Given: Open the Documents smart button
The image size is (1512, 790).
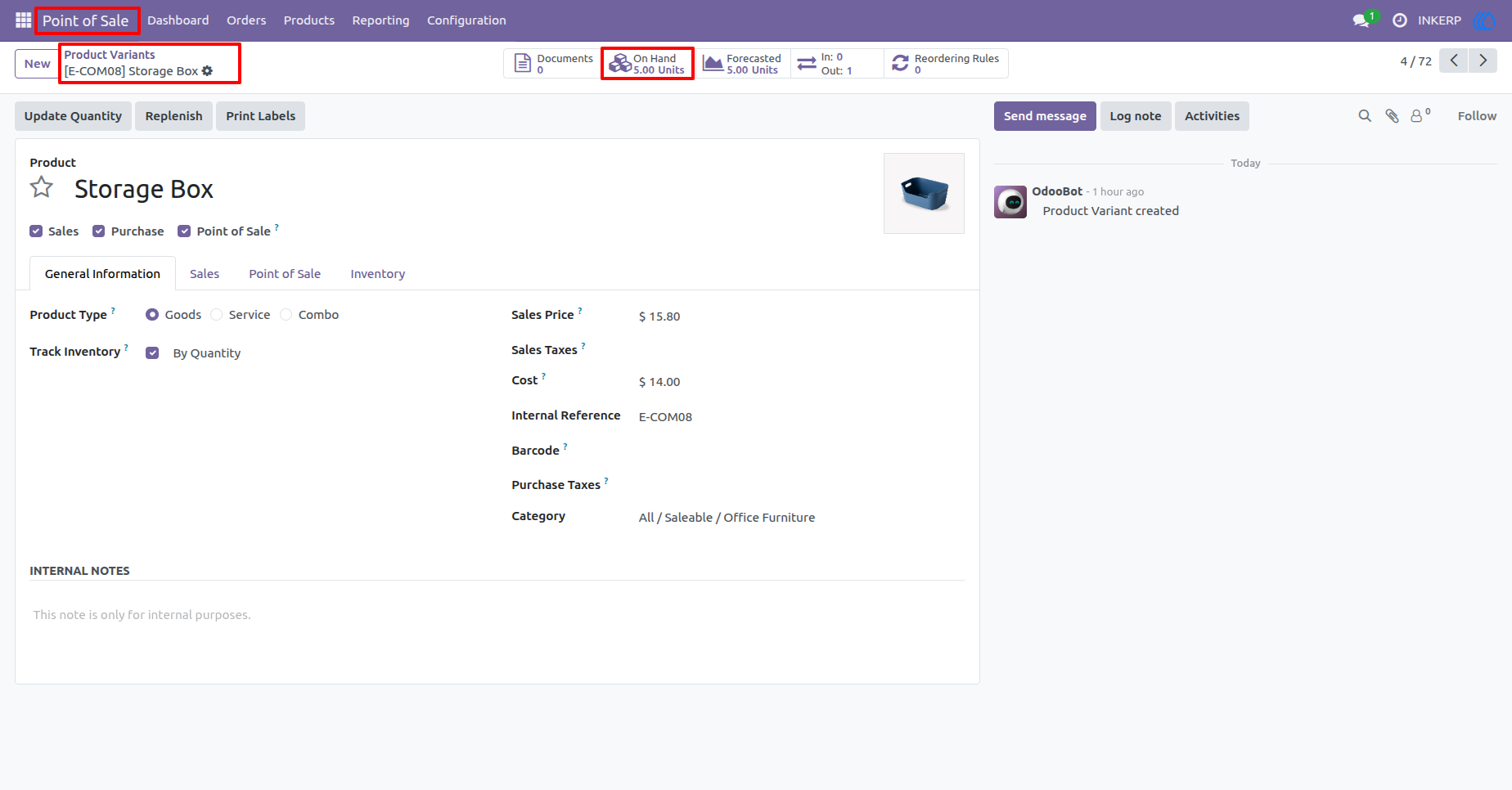Looking at the screenshot, I should [553, 64].
